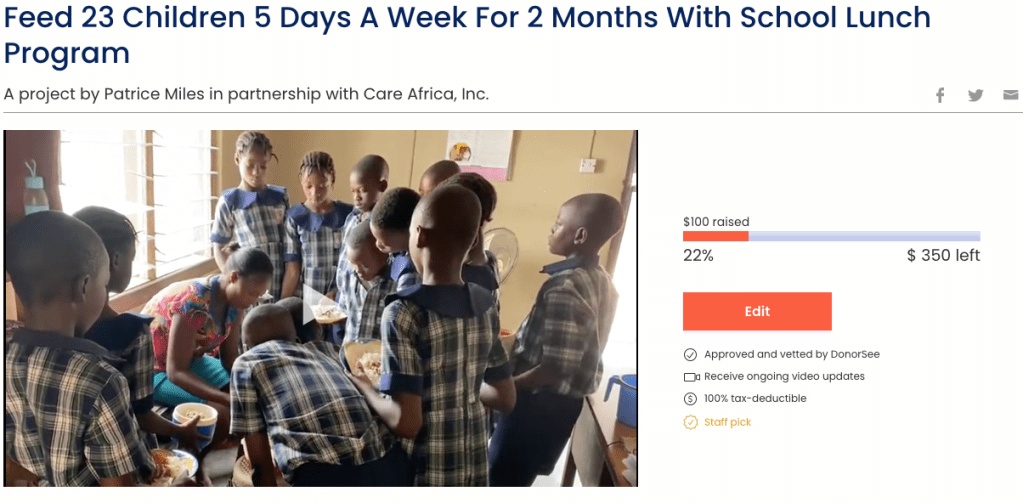Click the dollar icon beside tax-deductible
Viewport: 1023px width, 503px height.
tap(690, 399)
